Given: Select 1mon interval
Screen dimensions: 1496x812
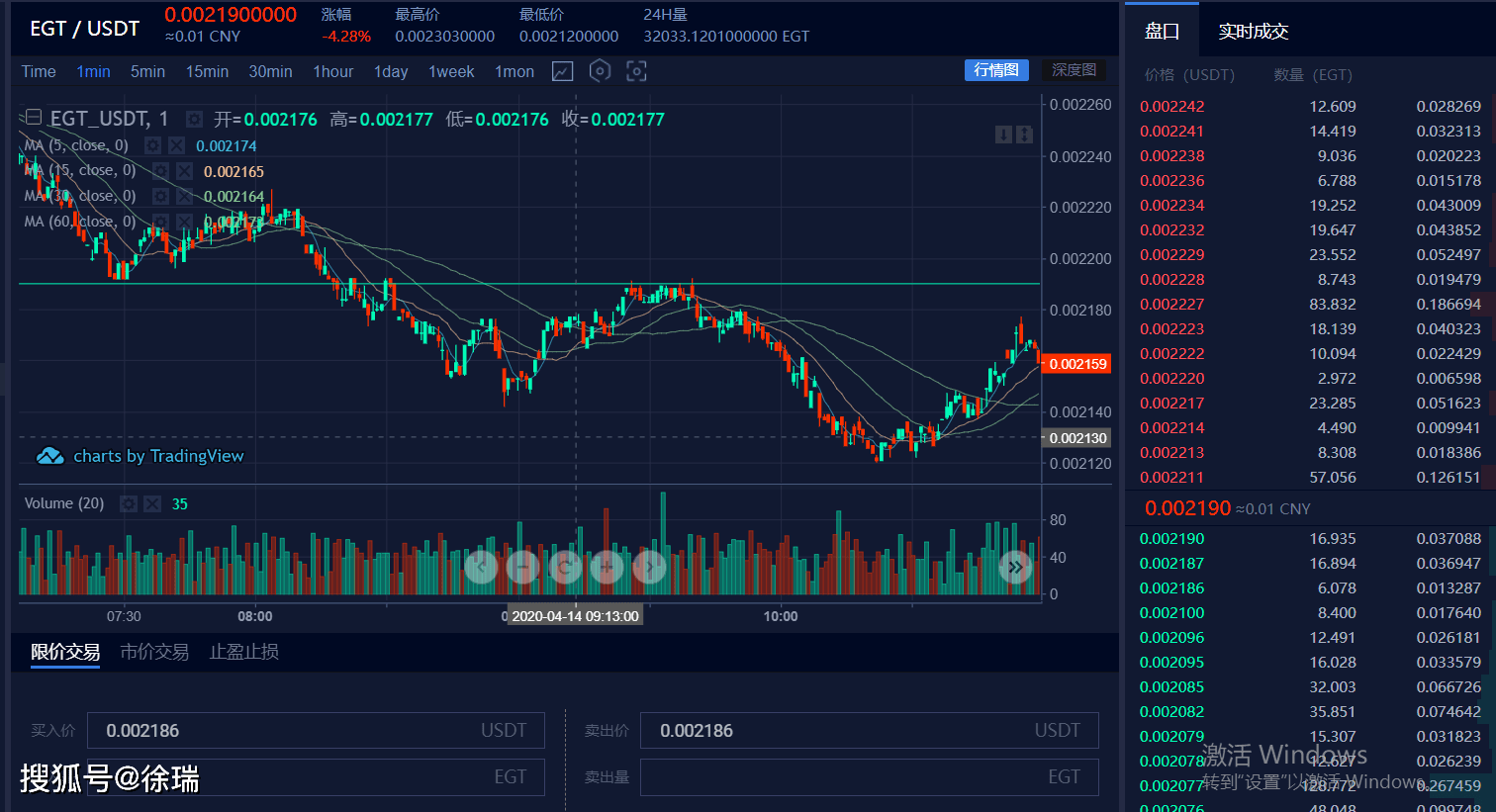Looking at the screenshot, I should (x=514, y=71).
